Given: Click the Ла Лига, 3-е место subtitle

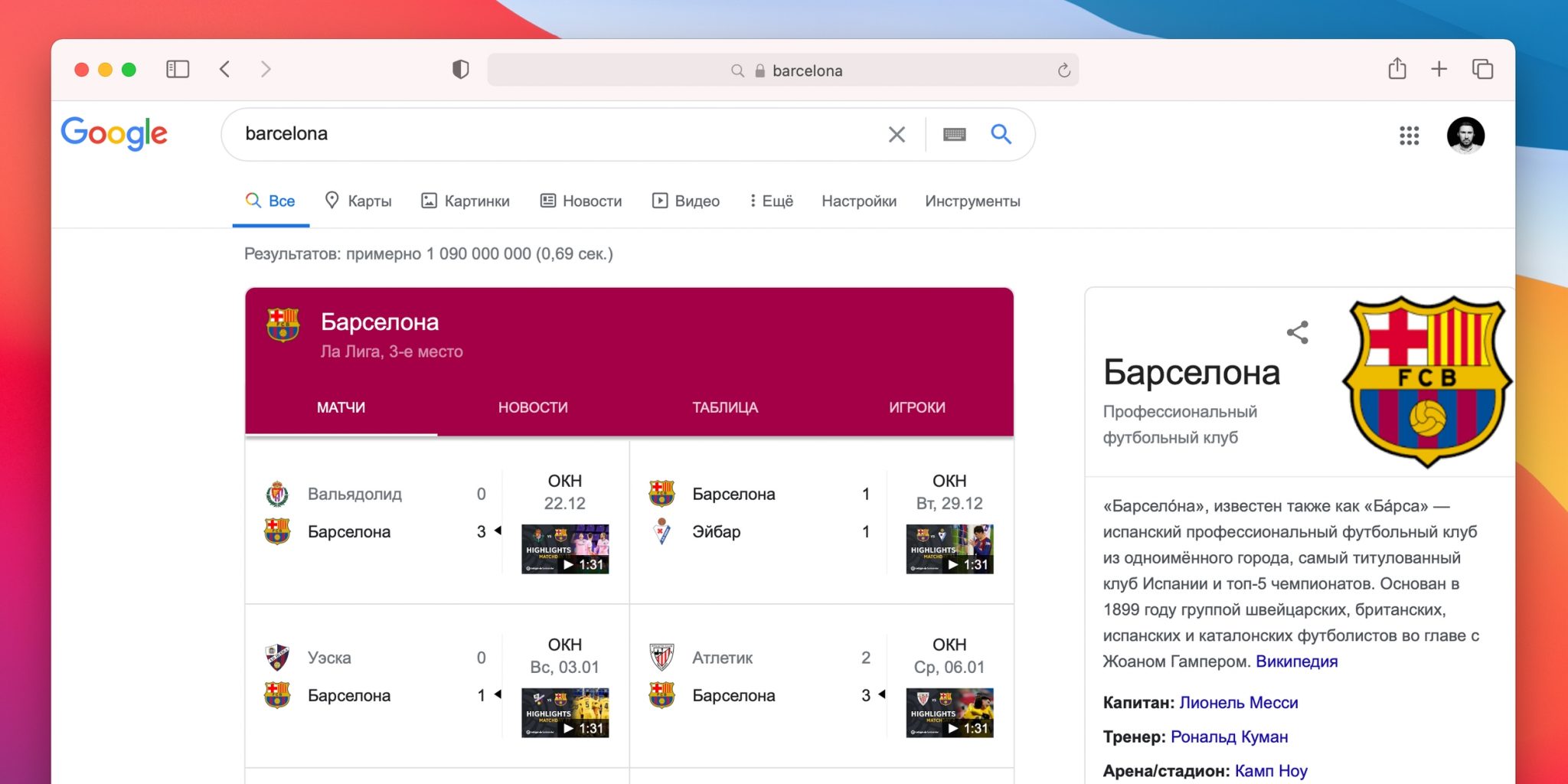Looking at the screenshot, I should tap(391, 352).
